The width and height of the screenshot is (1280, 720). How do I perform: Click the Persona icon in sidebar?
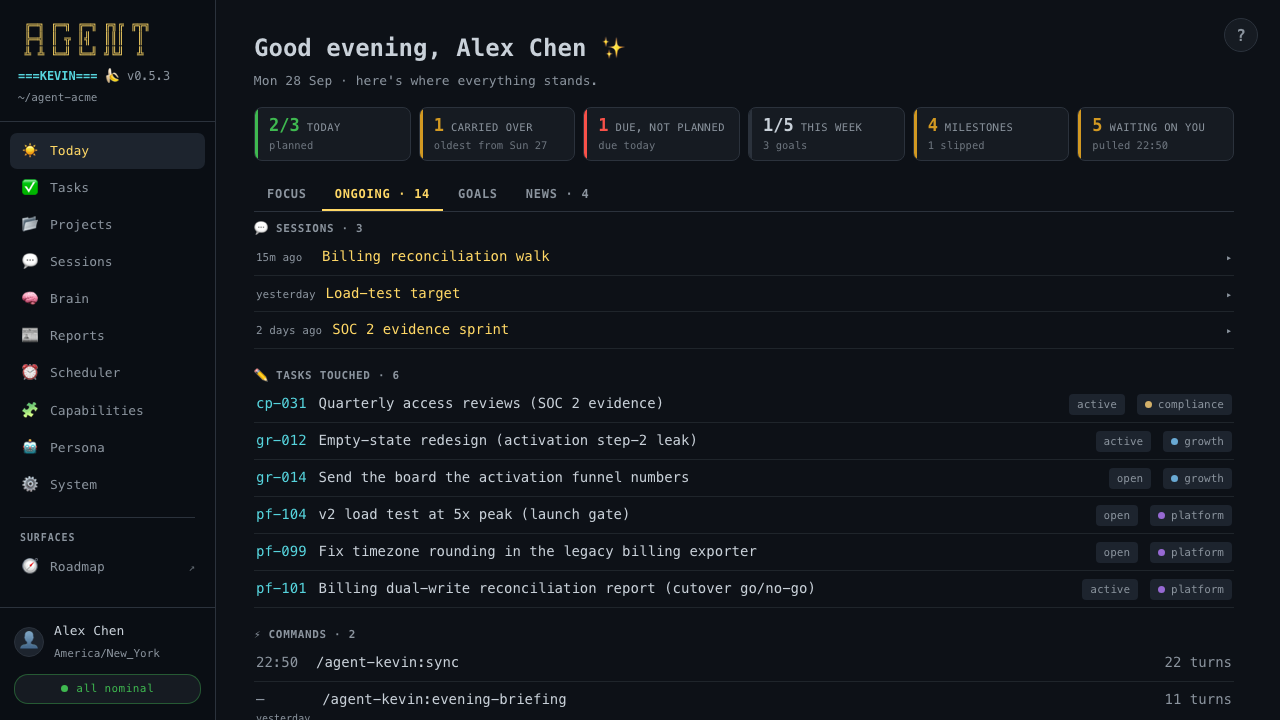(x=30, y=447)
